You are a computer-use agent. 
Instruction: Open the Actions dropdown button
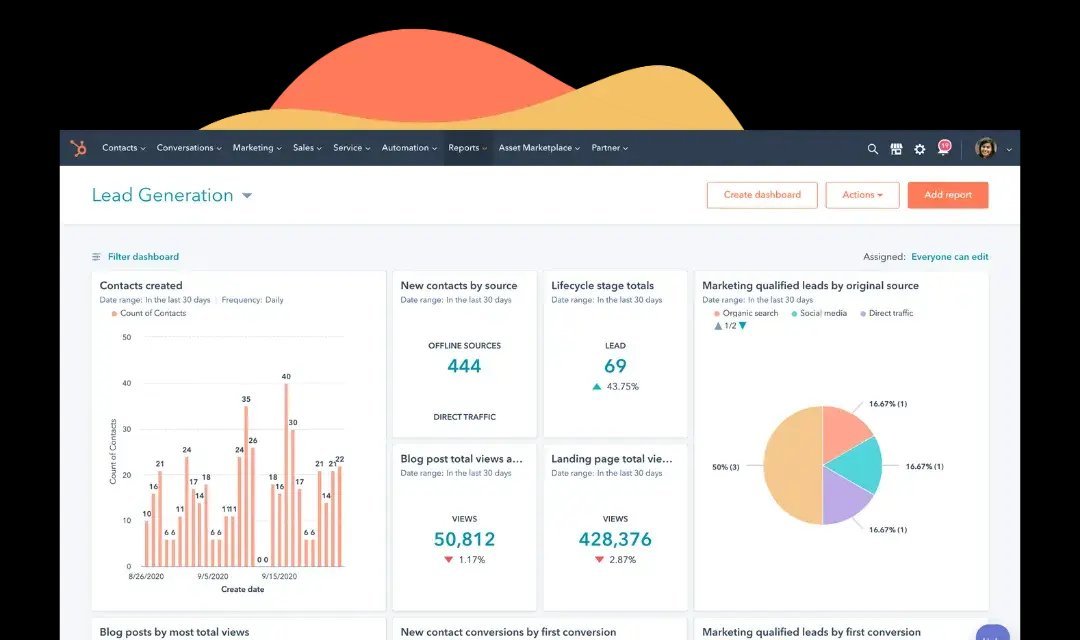click(x=862, y=195)
